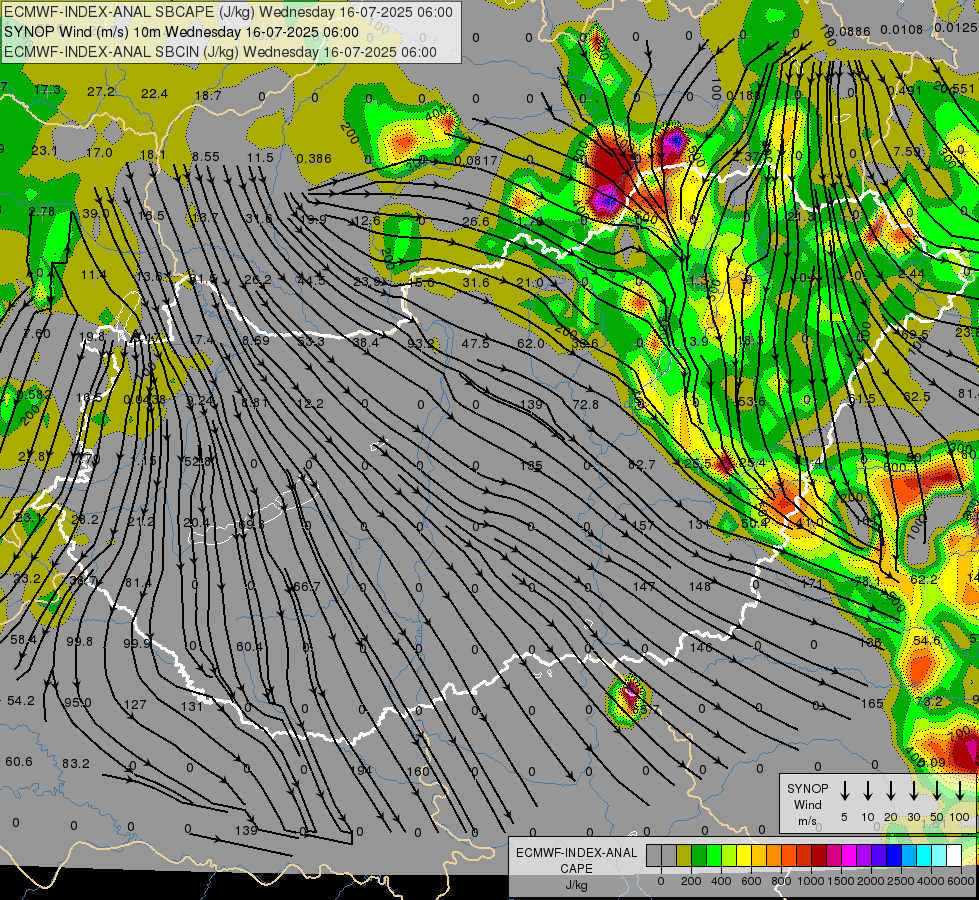This screenshot has width=979, height=900.
Task: Click the 10 m/s wind arrow in legend
Action: coord(868,791)
